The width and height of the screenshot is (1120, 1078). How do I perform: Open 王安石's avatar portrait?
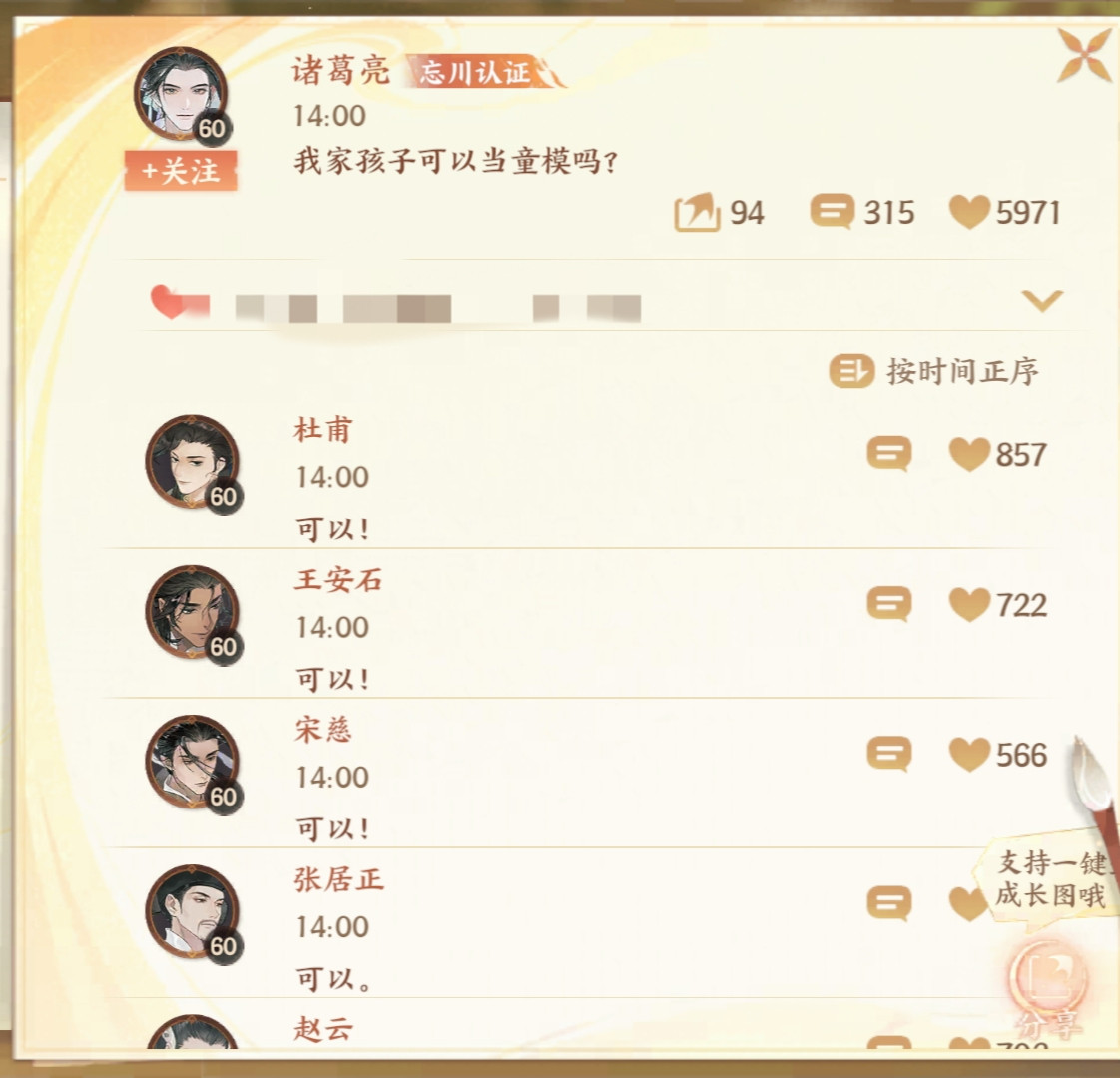[193, 613]
